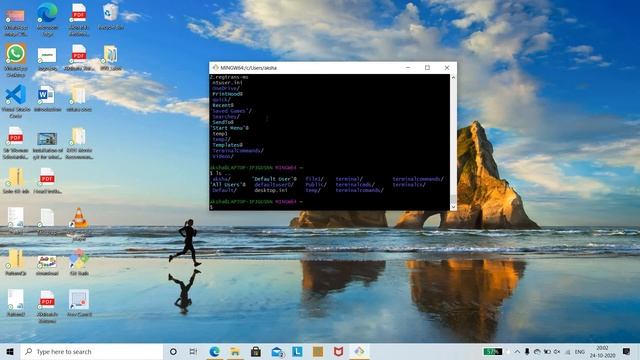Show hidden system tray icons

tap(517, 351)
